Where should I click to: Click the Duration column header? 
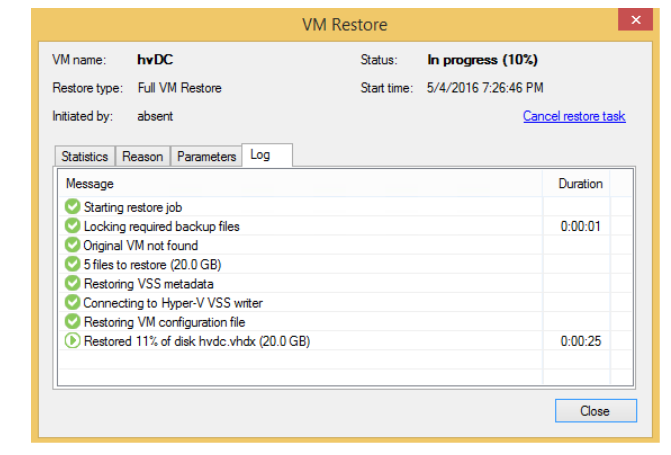coord(580,184)
